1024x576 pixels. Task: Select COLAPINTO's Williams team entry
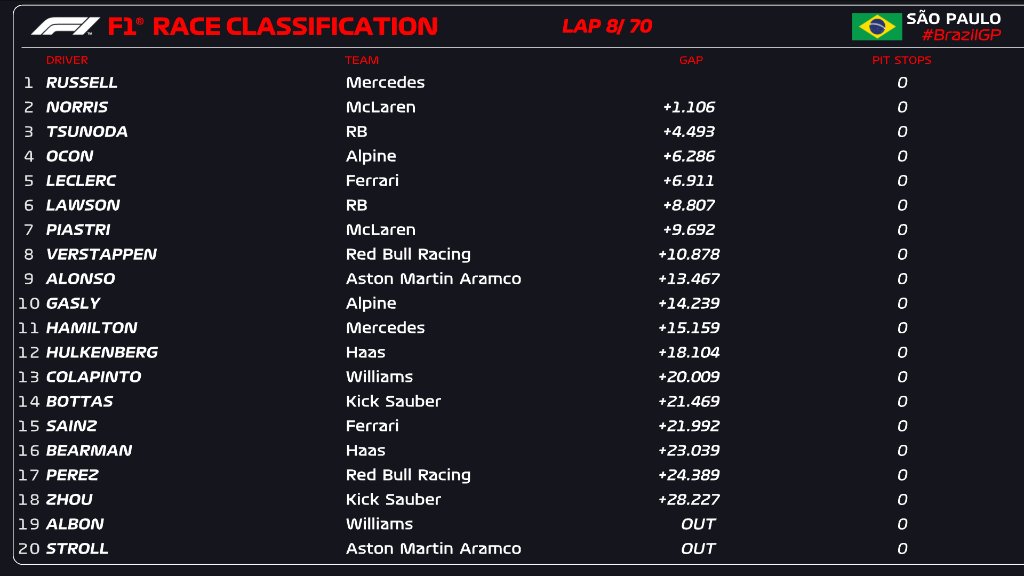[x=379, y=377]
